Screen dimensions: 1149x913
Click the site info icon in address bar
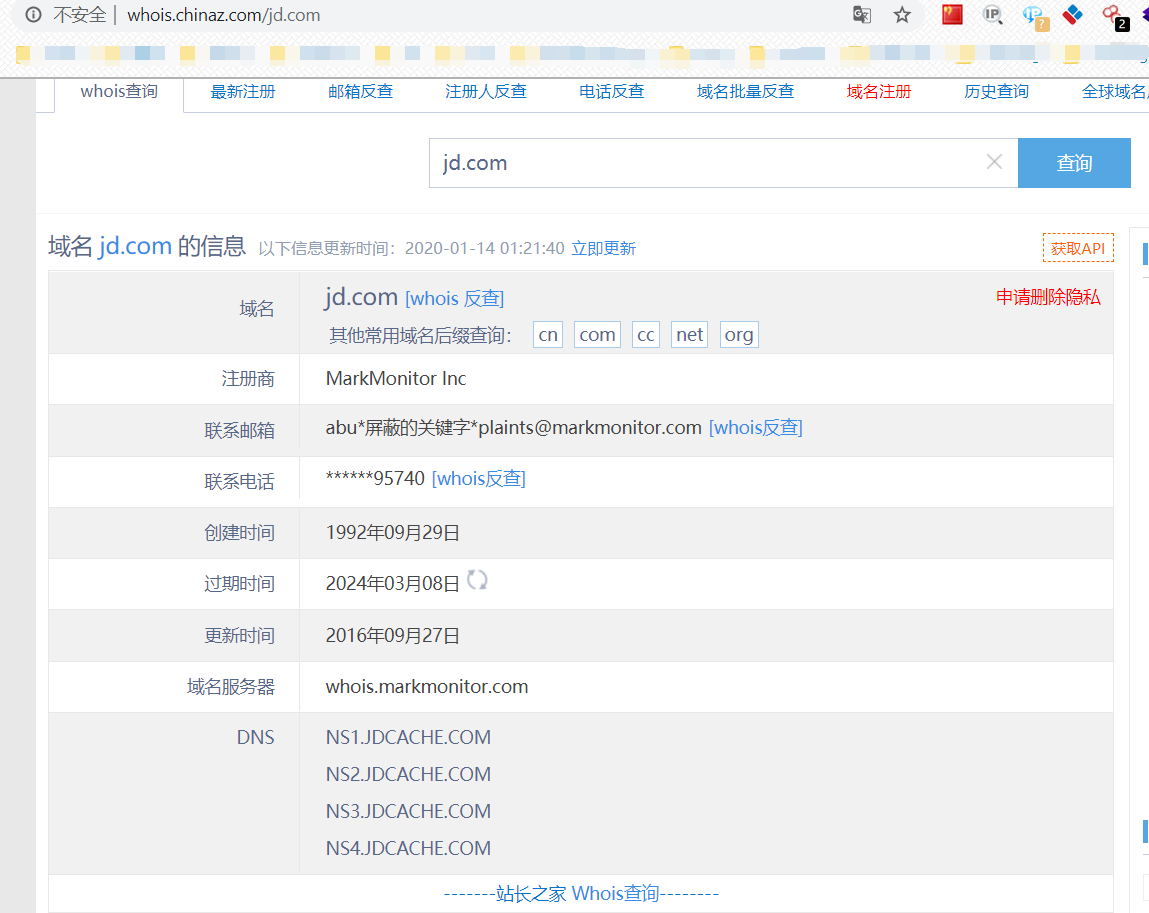(33, 15)
